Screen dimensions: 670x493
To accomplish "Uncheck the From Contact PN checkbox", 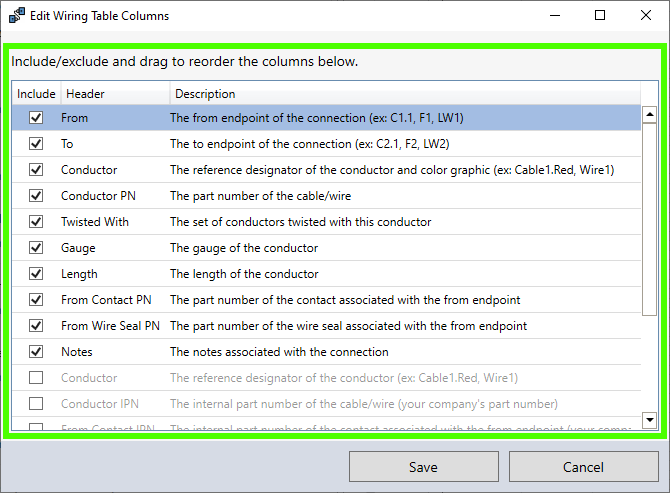I will pyautogui.click(x=36, y=299).
